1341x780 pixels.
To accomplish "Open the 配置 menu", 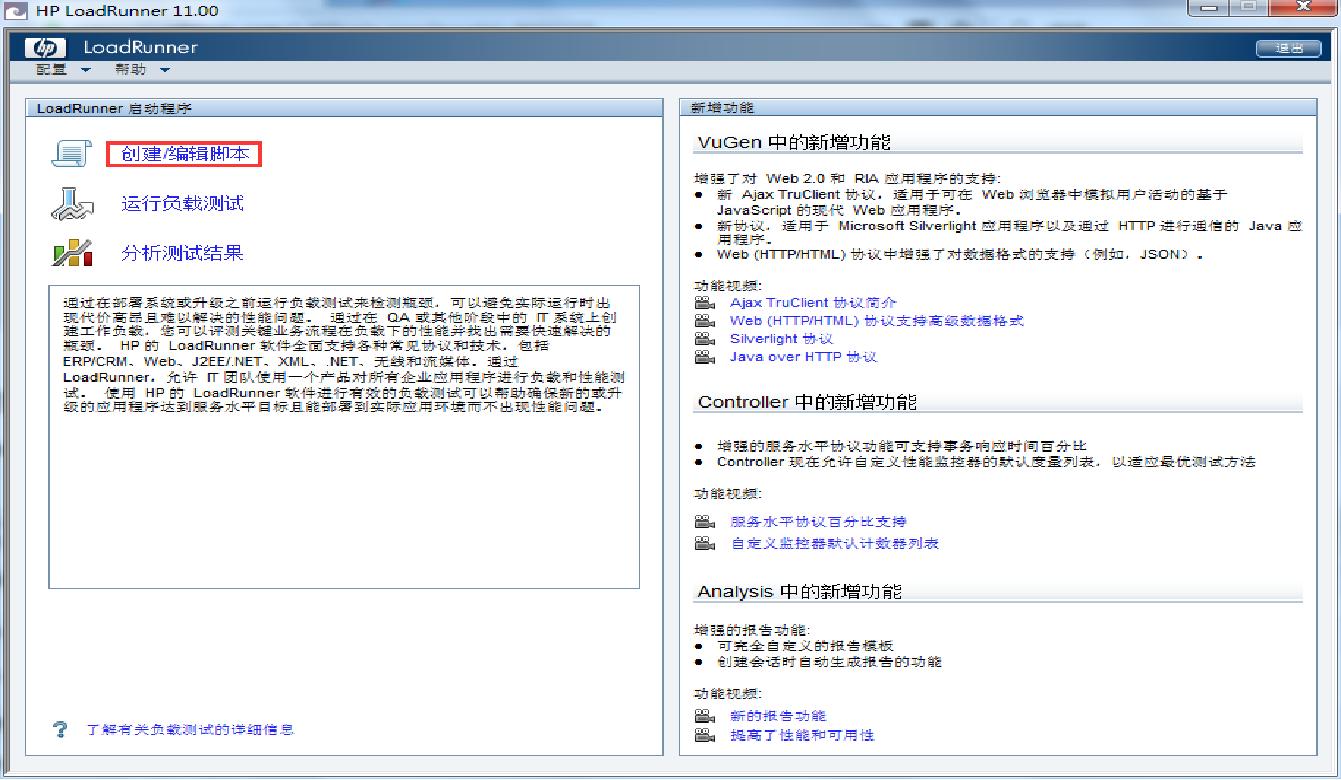I will 51,70.
